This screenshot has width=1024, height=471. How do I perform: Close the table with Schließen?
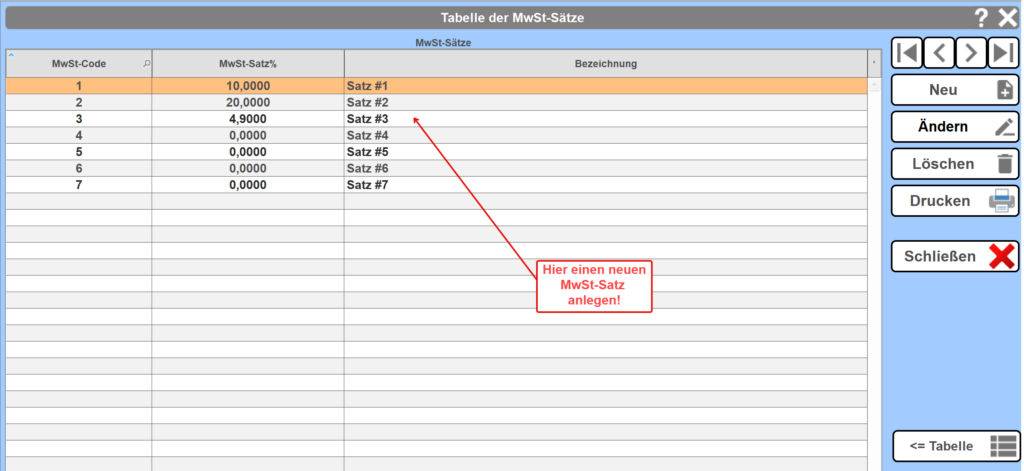pos(954,256)
